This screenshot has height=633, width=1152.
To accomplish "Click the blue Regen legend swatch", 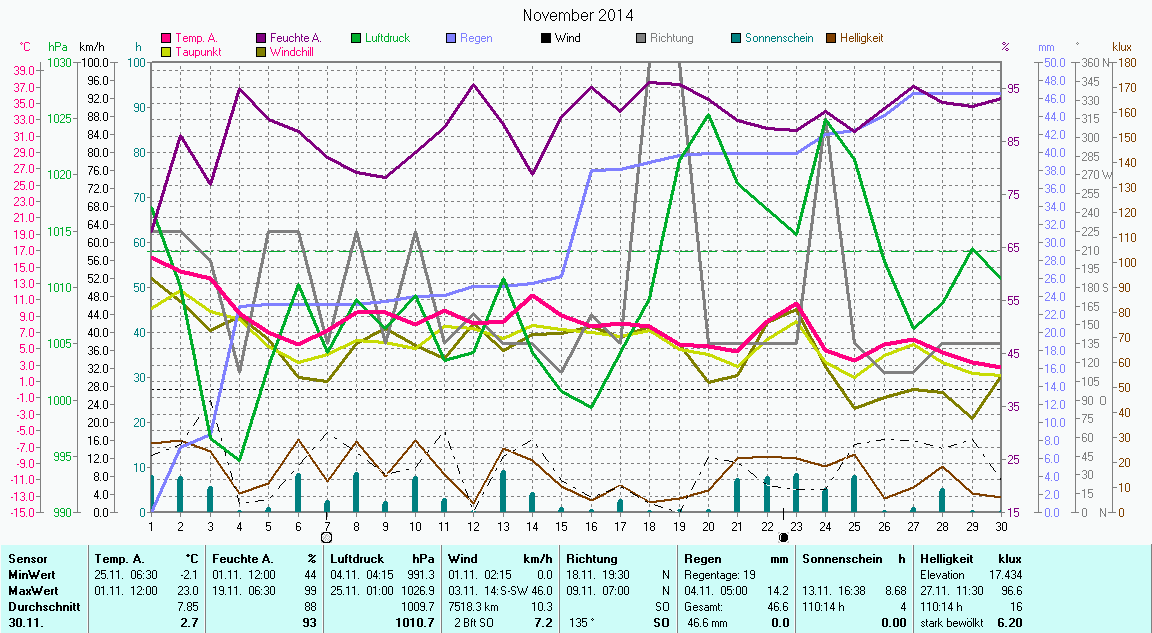I will click(451, 38).
